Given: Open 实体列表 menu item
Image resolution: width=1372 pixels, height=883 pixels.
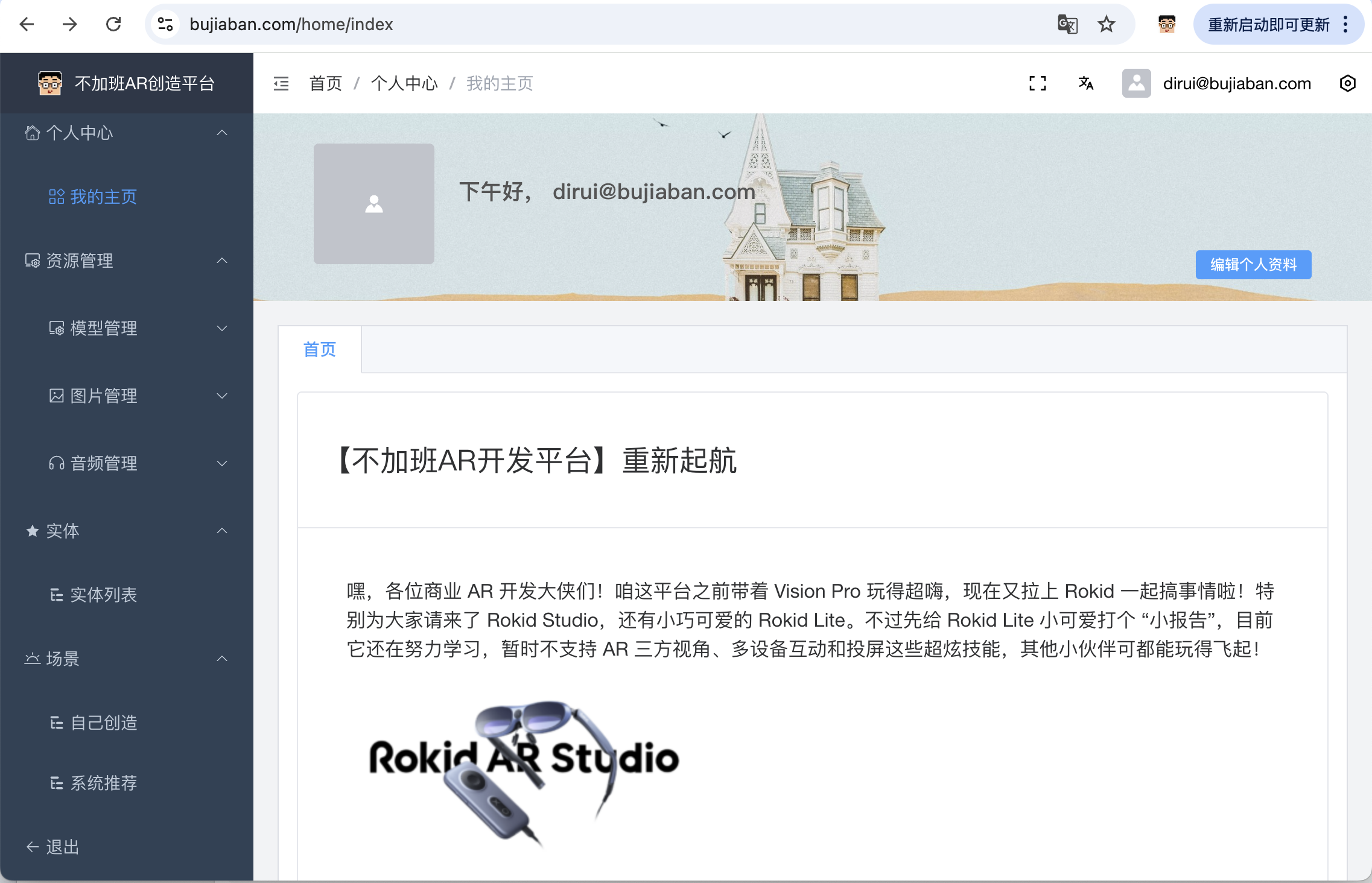Looking at the screenshot, I should (x=103, y=595).
